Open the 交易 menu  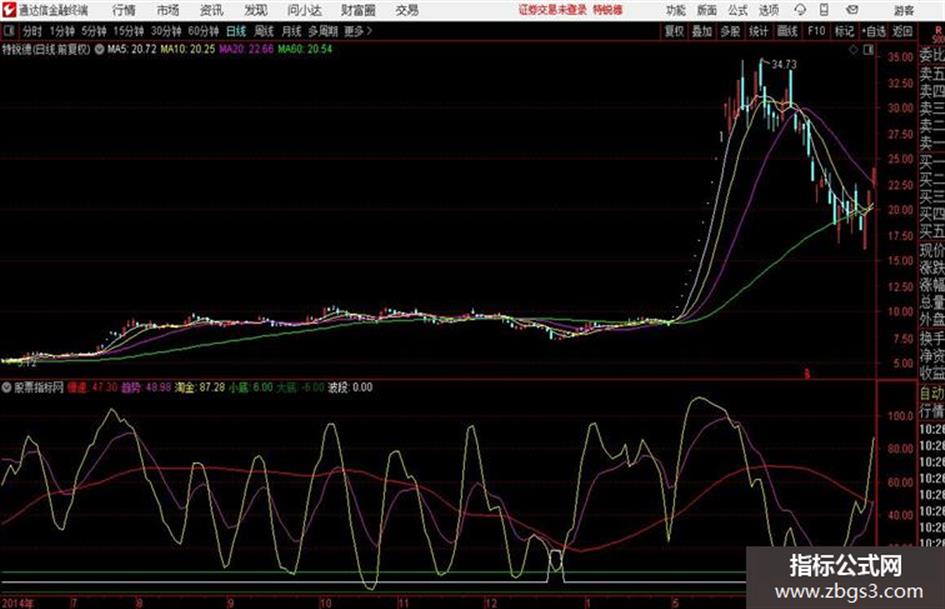click(x=407, y=10)
